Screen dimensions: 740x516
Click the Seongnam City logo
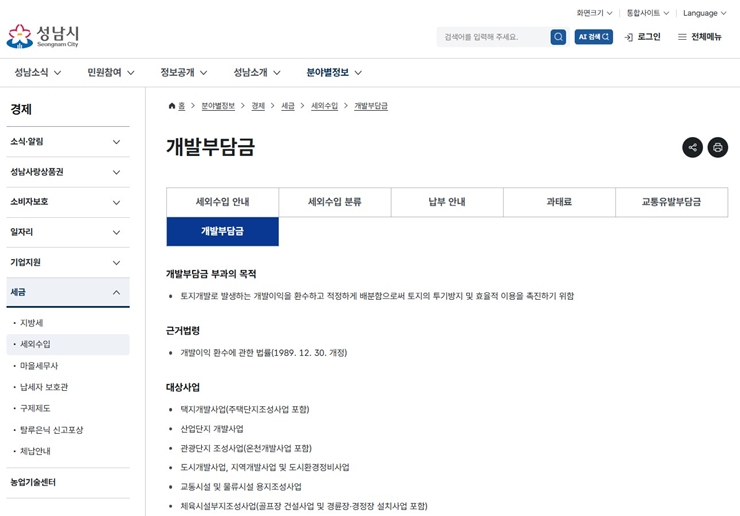42,36
